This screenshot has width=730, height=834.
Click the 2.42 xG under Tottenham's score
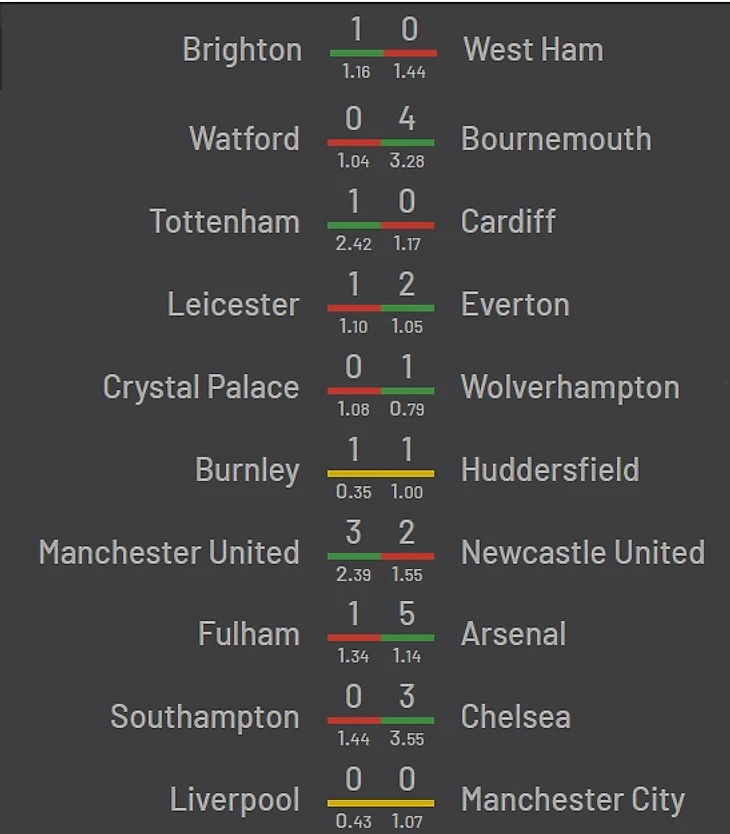point(354,243)
